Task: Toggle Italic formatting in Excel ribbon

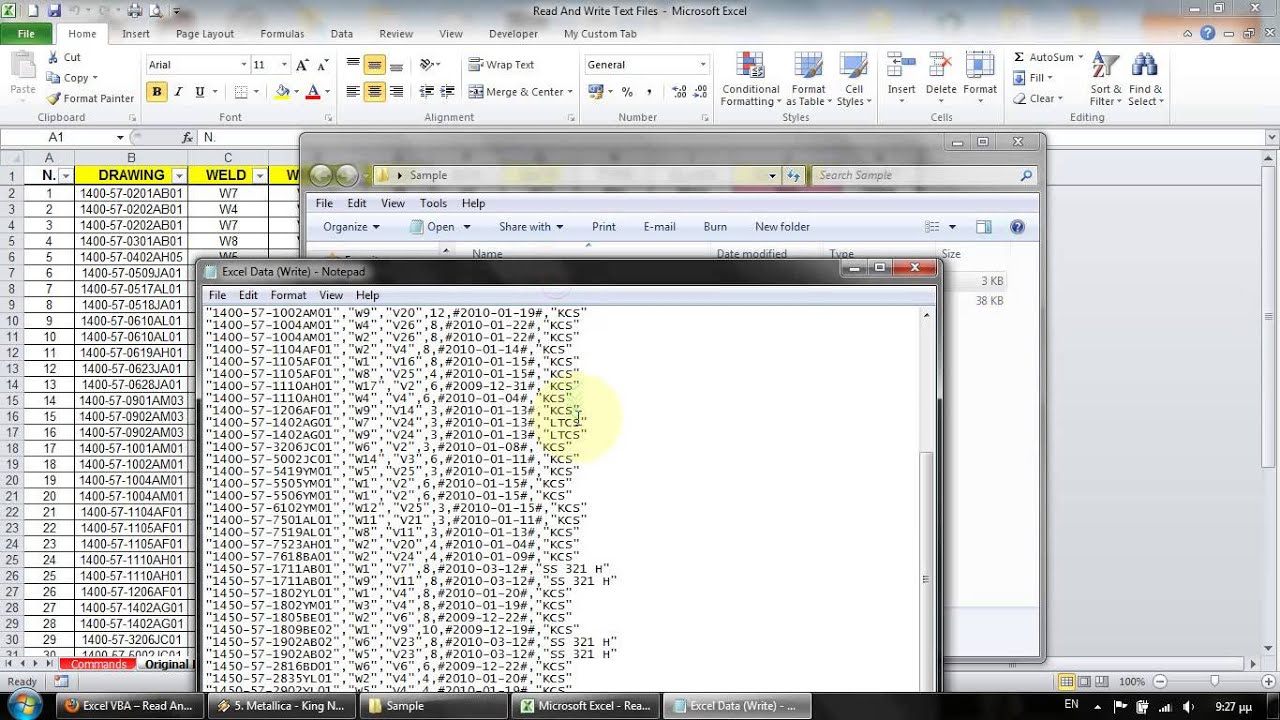Action: click(x=178, y=91)
